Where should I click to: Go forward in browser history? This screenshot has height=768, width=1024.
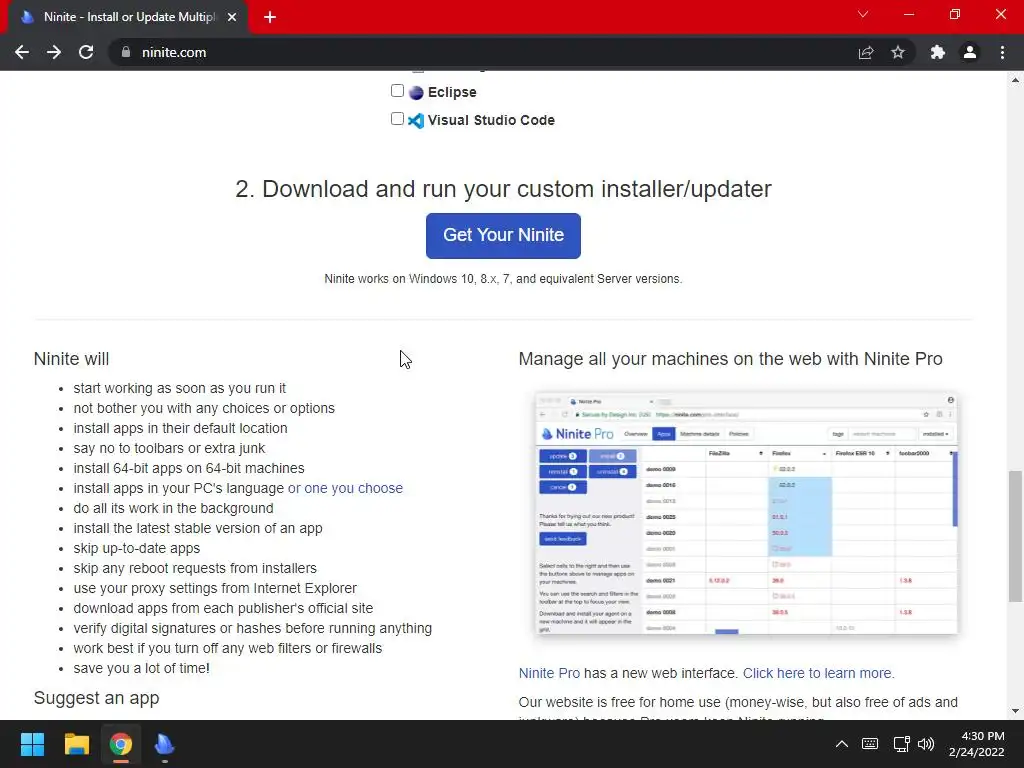[54, 52]
